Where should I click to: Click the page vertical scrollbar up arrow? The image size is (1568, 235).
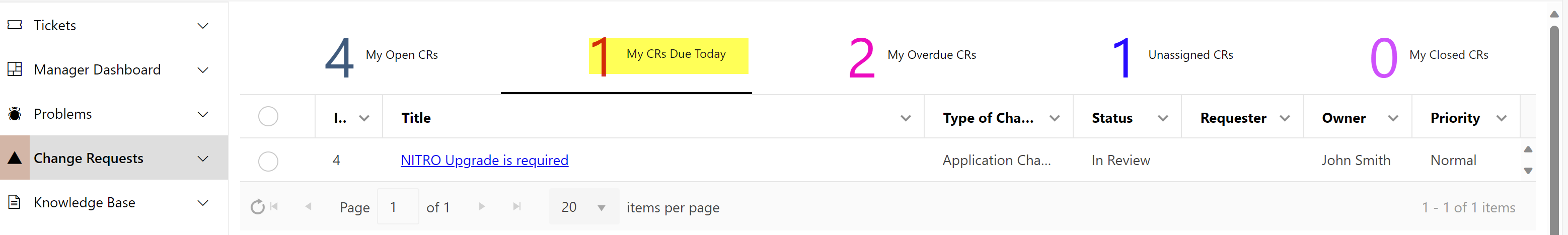pos(1554,14)
